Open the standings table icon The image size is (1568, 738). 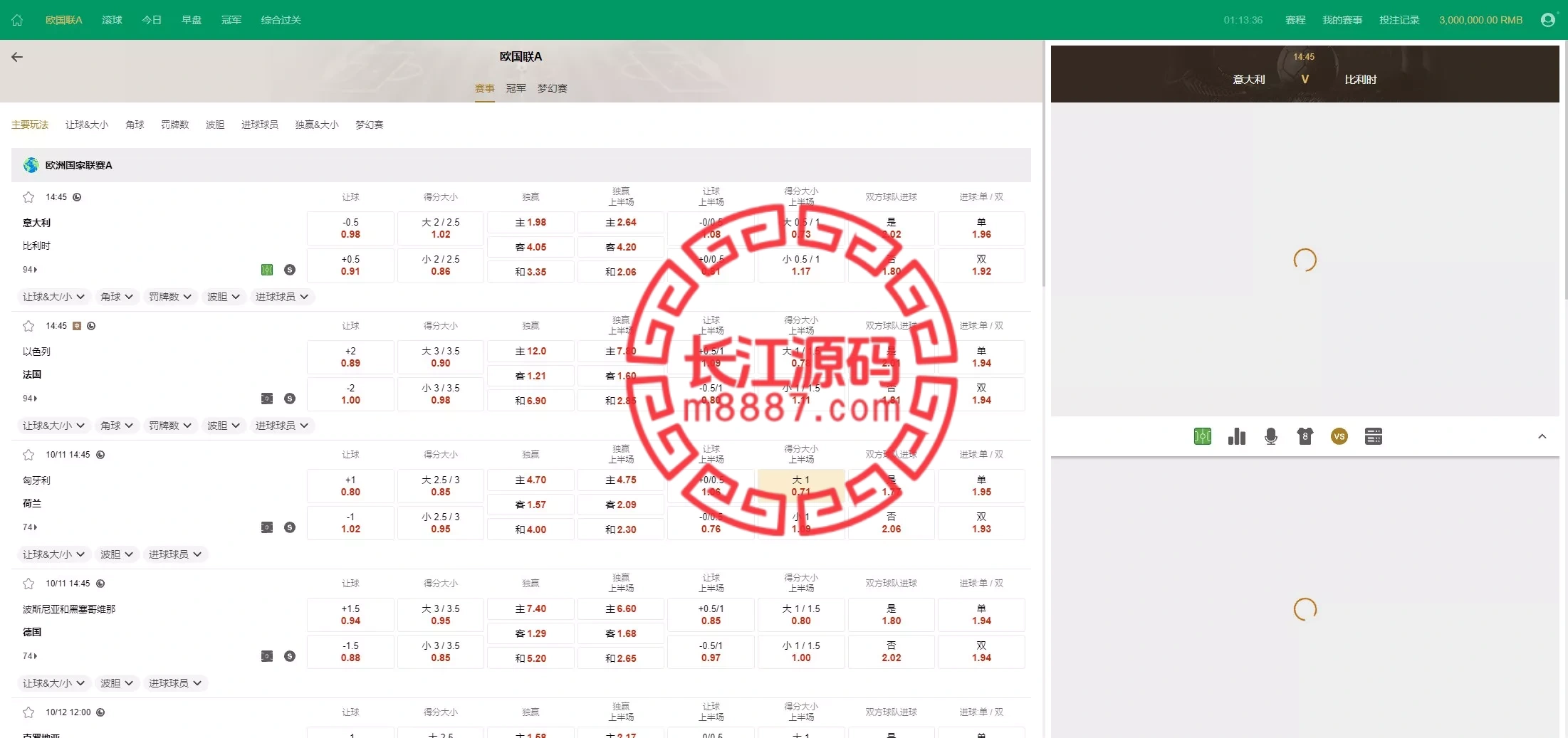1374,436
